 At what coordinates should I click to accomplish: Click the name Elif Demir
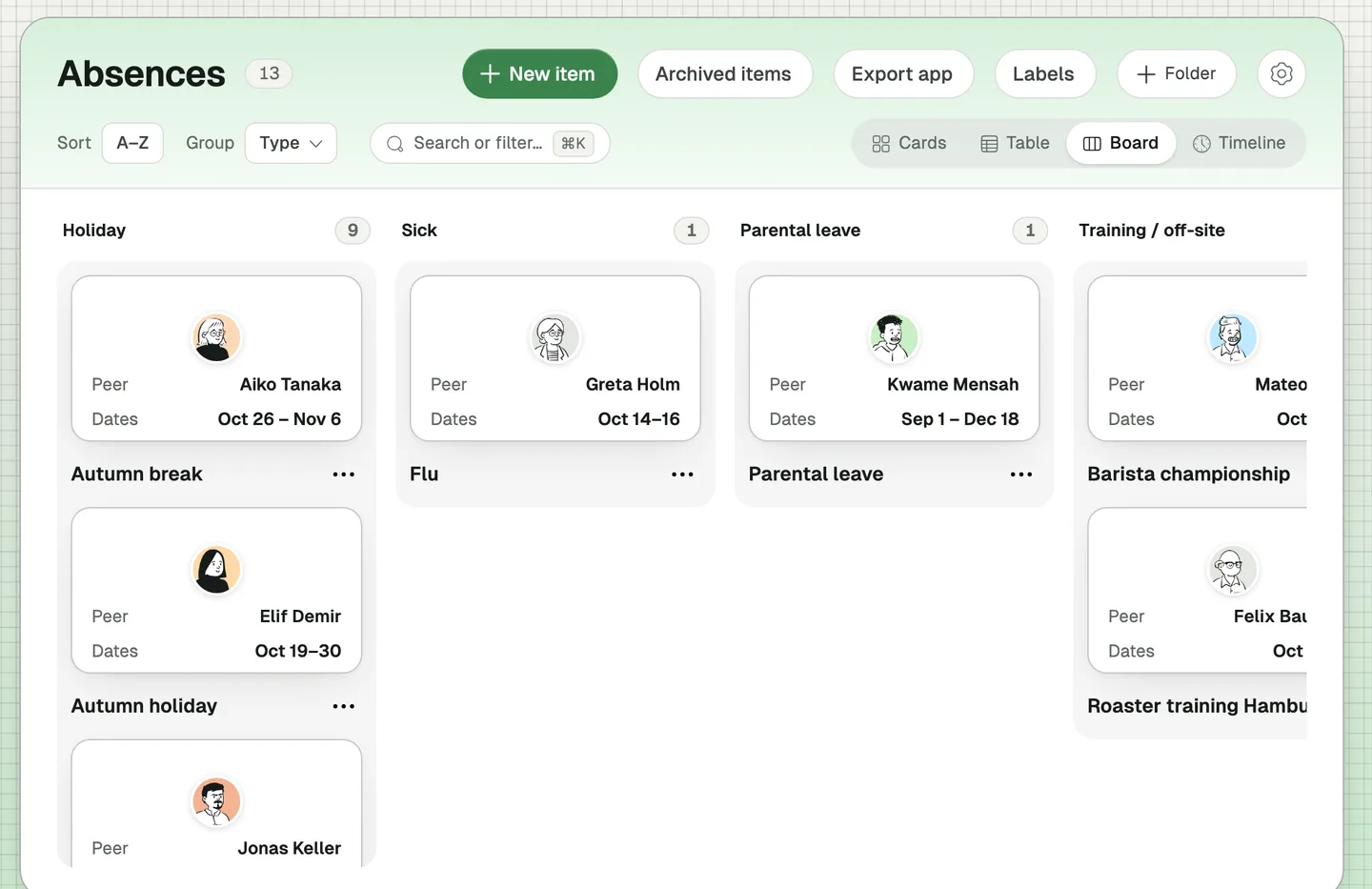(x=300, y=616)
